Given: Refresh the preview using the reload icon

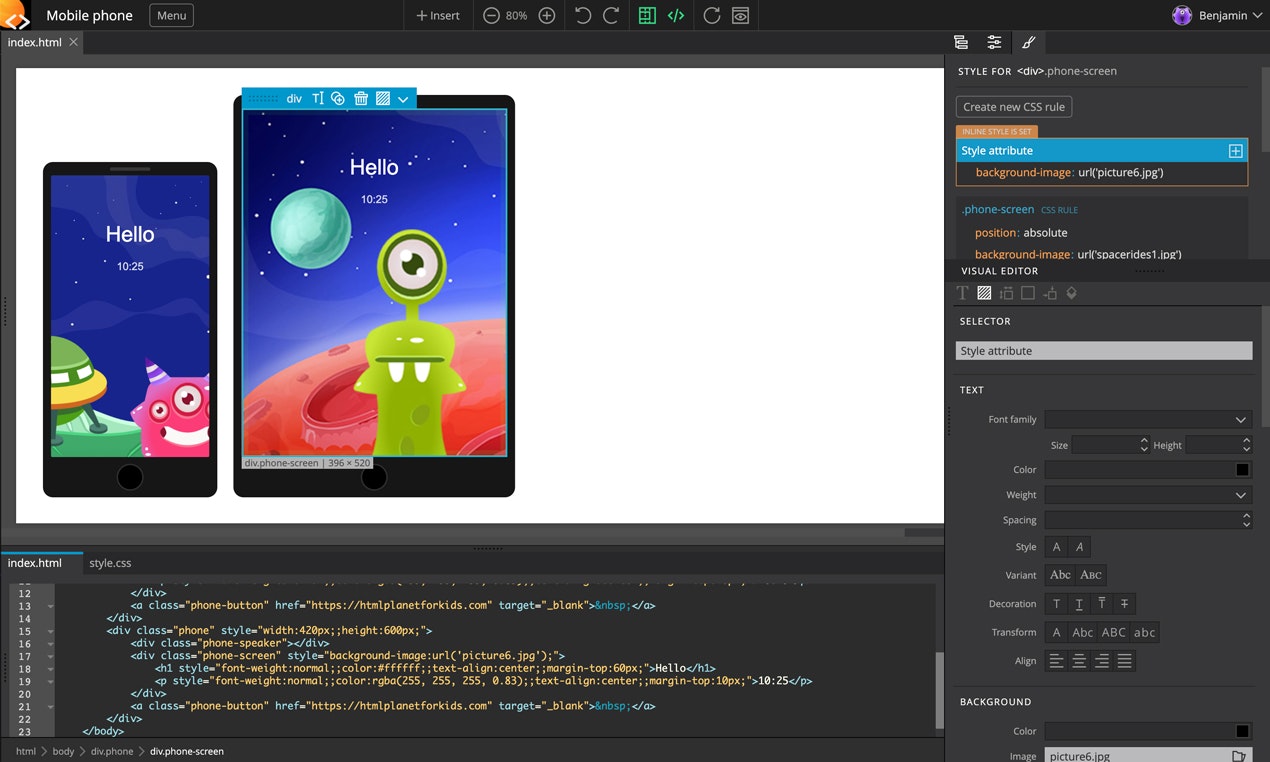Looking at the screenshot, I should pos(712,15).
